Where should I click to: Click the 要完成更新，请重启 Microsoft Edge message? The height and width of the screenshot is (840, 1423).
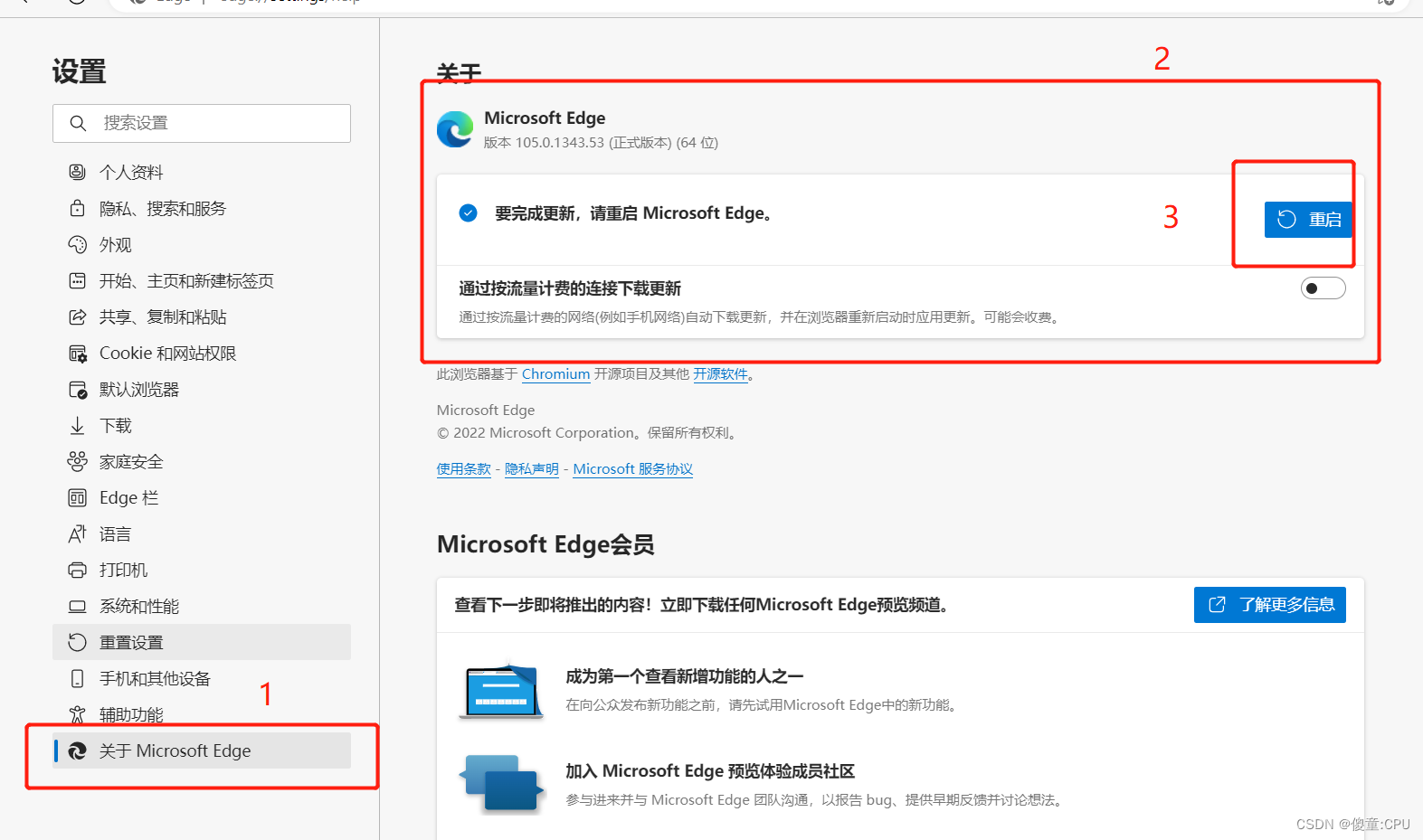(633, 213)
